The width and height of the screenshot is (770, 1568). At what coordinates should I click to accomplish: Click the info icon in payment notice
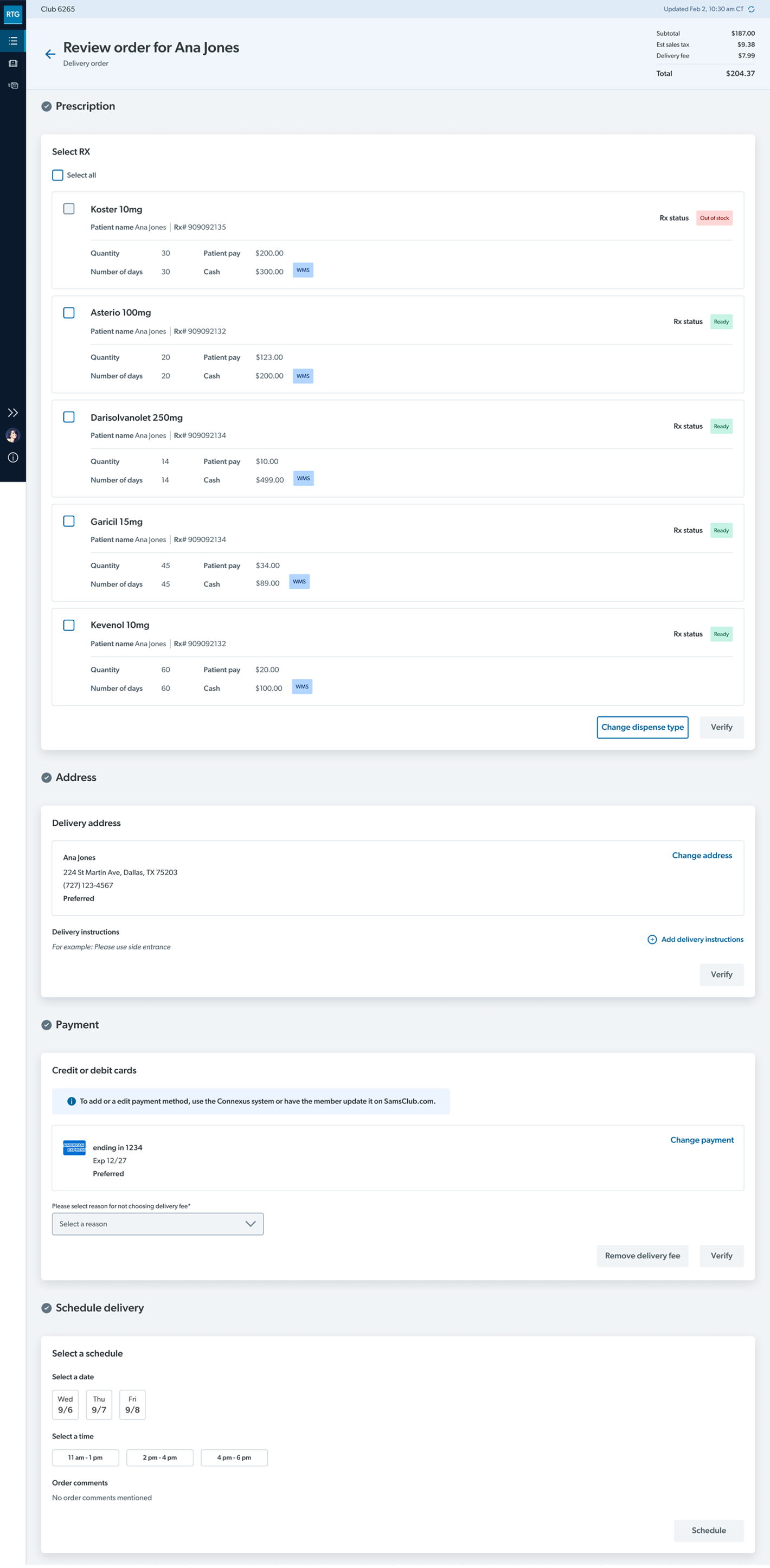(x=71, y=1102)
